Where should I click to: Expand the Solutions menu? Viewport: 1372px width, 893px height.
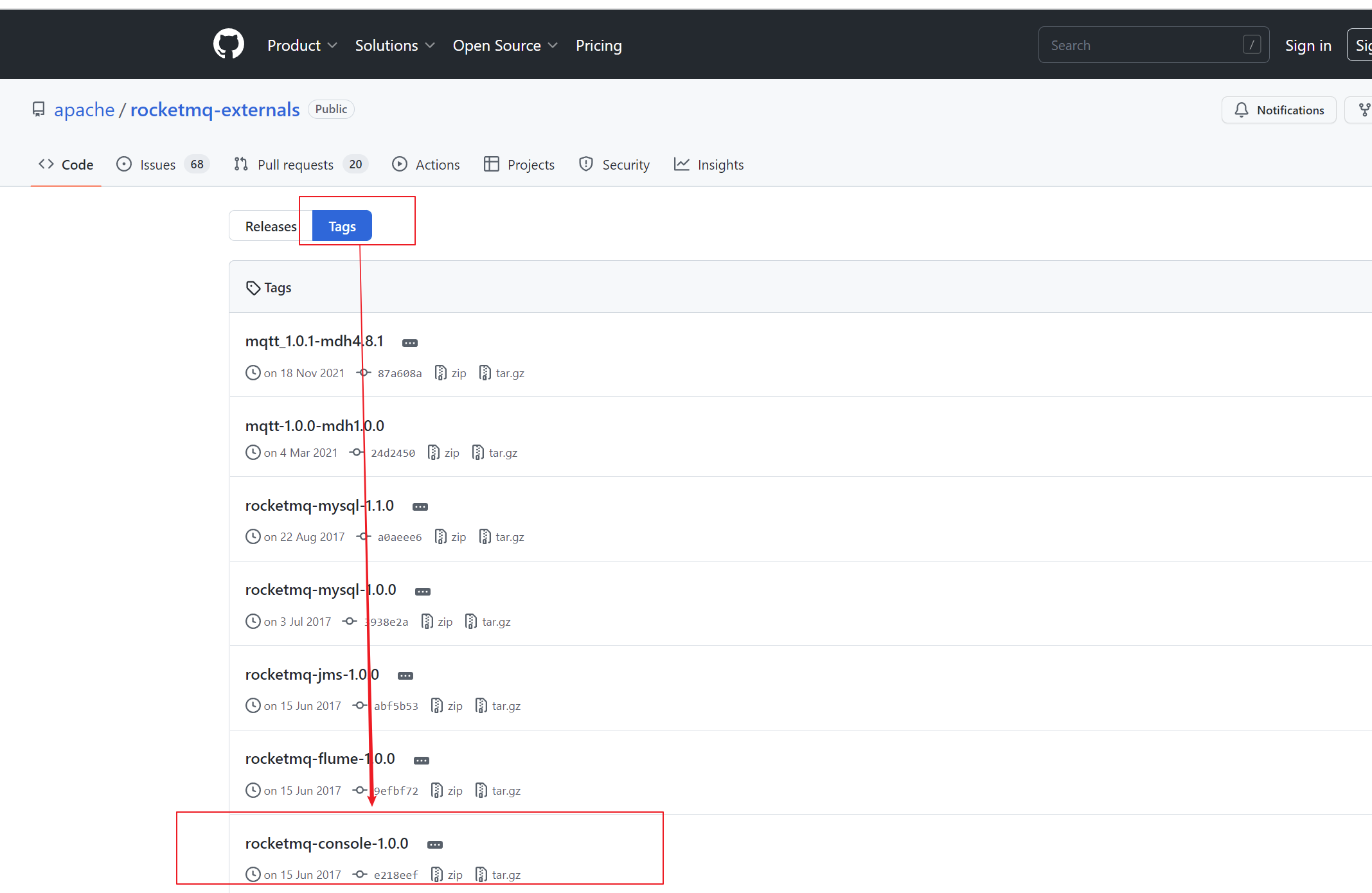click(x=395, y=46)
